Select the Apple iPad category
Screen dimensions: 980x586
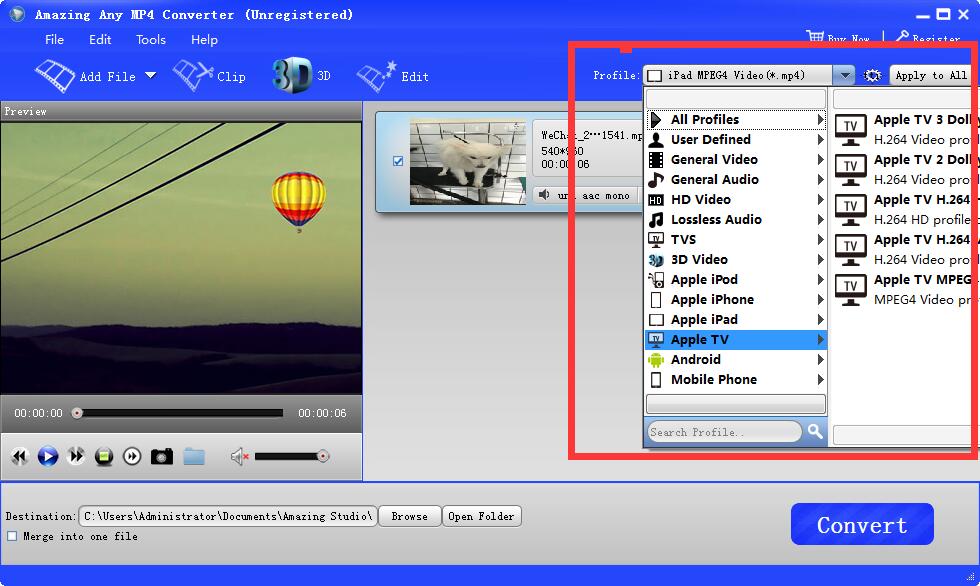click(736, 319)
